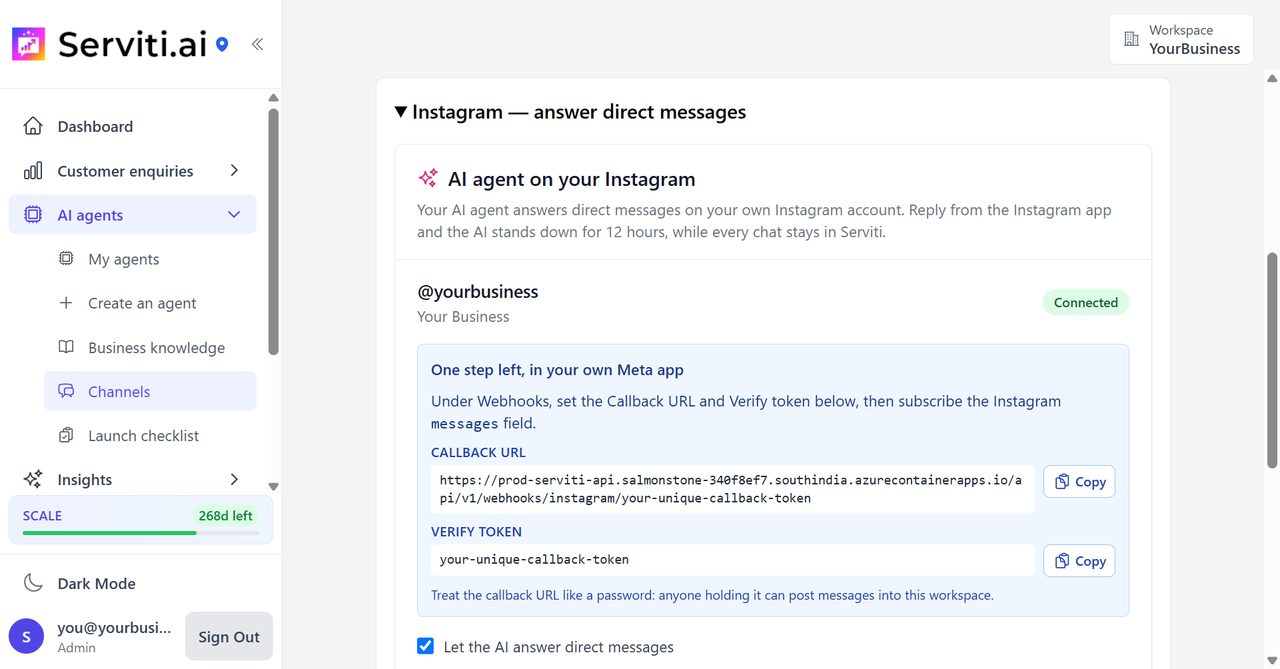This screenshot has width=1280, height=669.
Task: Click the Business knowledge book icon
Action: click(66, 347)
